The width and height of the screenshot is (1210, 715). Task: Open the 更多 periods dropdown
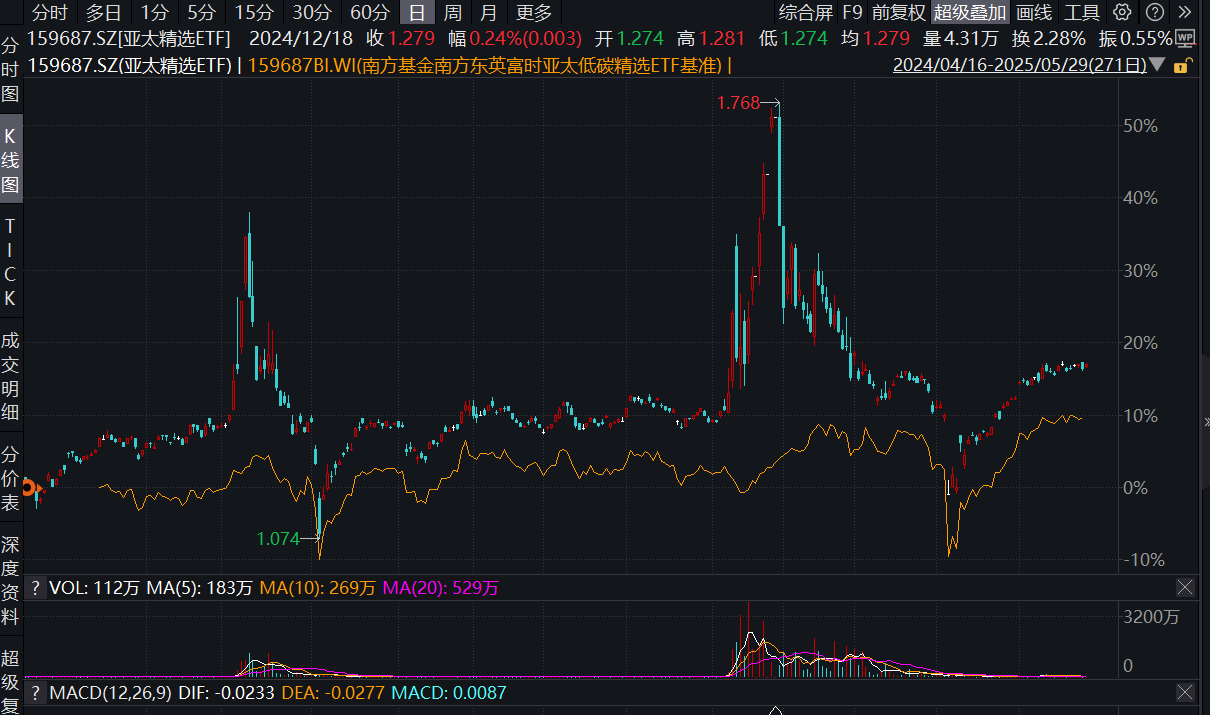533,12
